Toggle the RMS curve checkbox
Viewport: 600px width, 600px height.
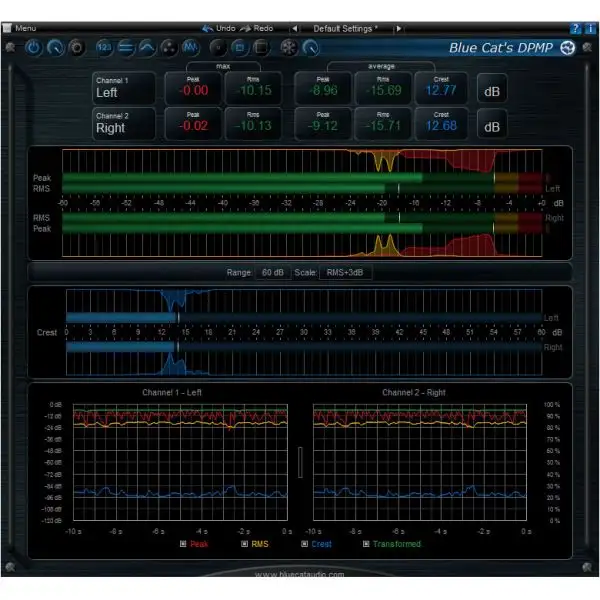point(244,544)
